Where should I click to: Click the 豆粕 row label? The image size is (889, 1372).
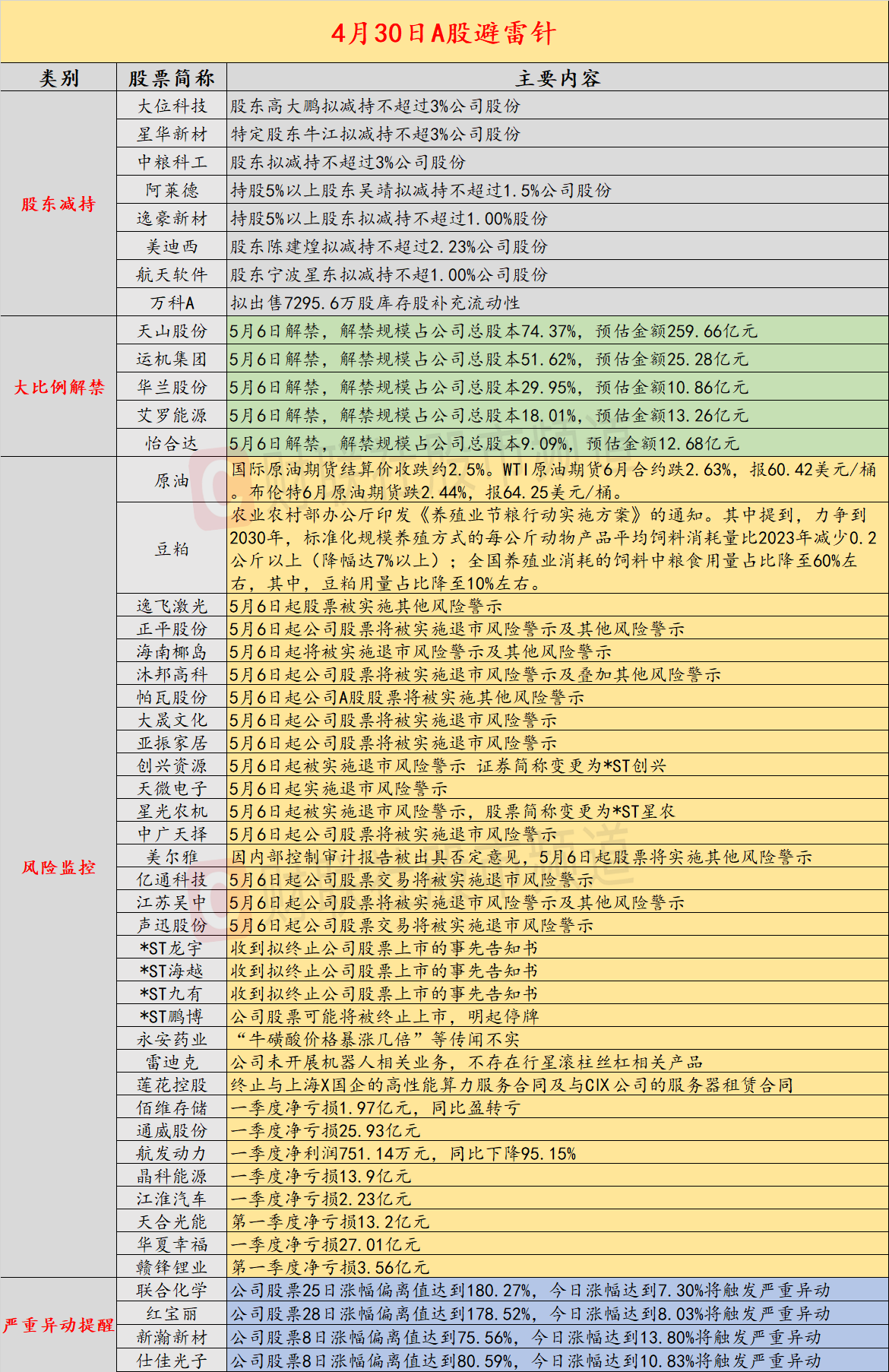point(172,549)
